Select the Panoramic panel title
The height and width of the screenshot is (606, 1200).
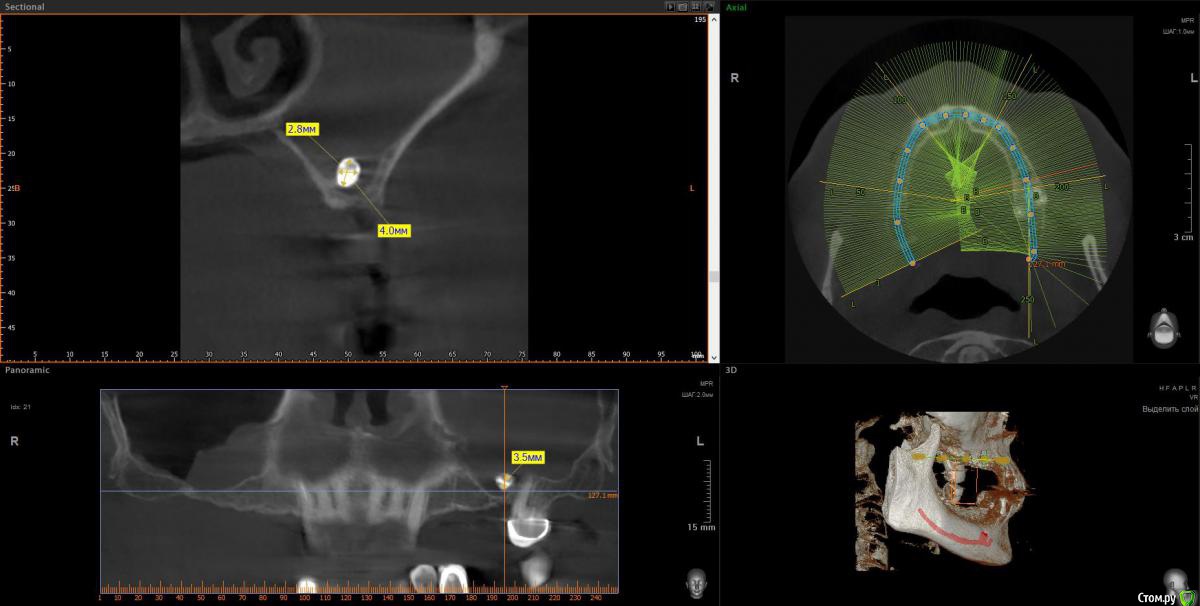pos(27,370)
